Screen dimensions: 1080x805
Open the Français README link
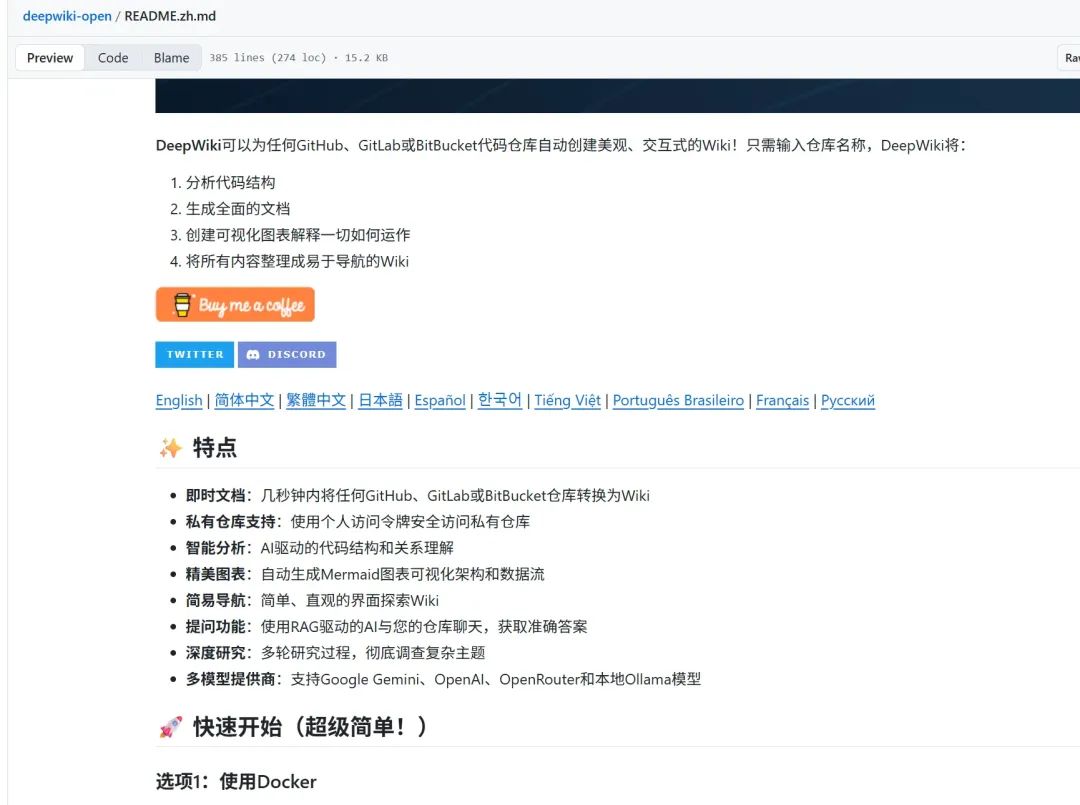pyautogui.click(x=782, y=400)
